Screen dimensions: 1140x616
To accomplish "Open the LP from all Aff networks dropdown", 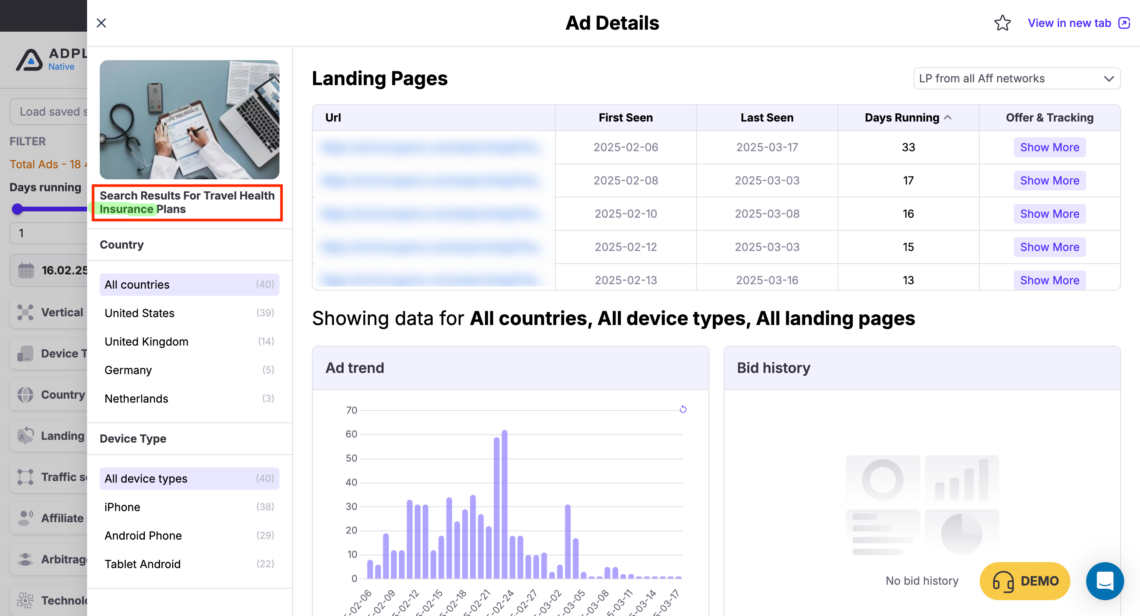I will 1016,78.
